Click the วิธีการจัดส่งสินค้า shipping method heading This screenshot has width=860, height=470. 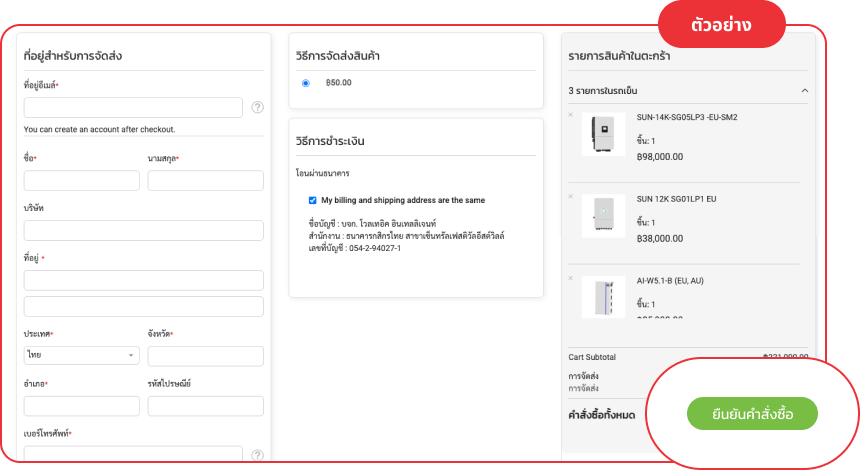coord(338,56)
